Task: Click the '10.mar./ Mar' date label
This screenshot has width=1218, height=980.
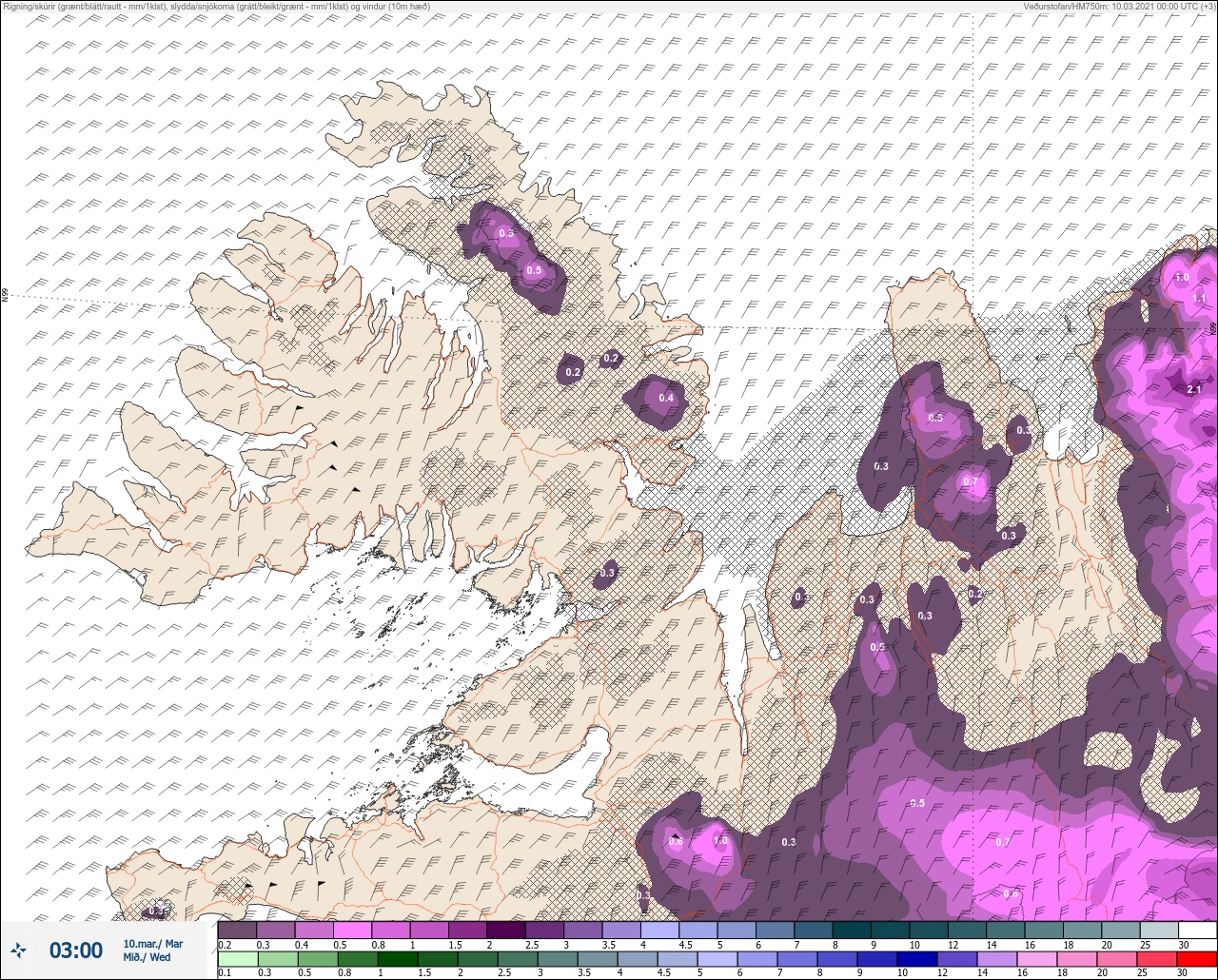Action: 153,944
